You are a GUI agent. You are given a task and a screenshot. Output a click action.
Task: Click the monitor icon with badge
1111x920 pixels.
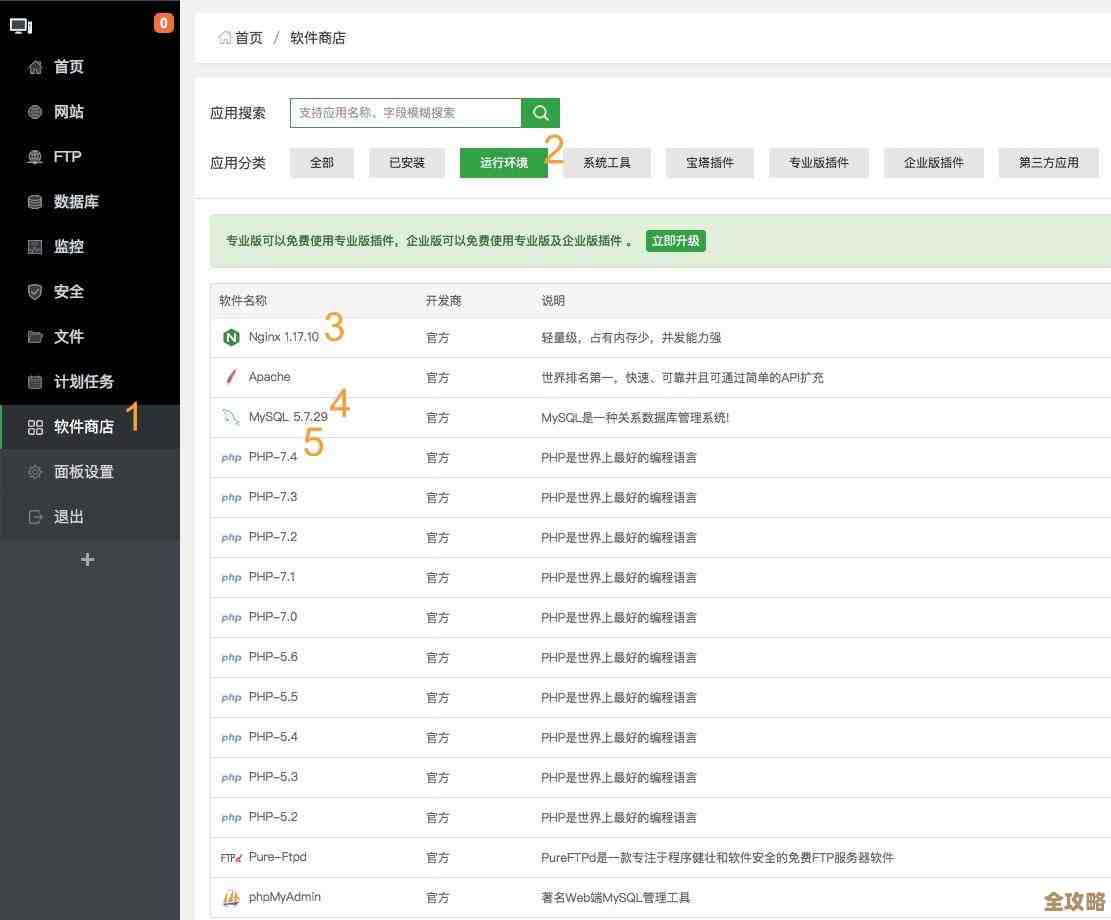coord(22,25)
